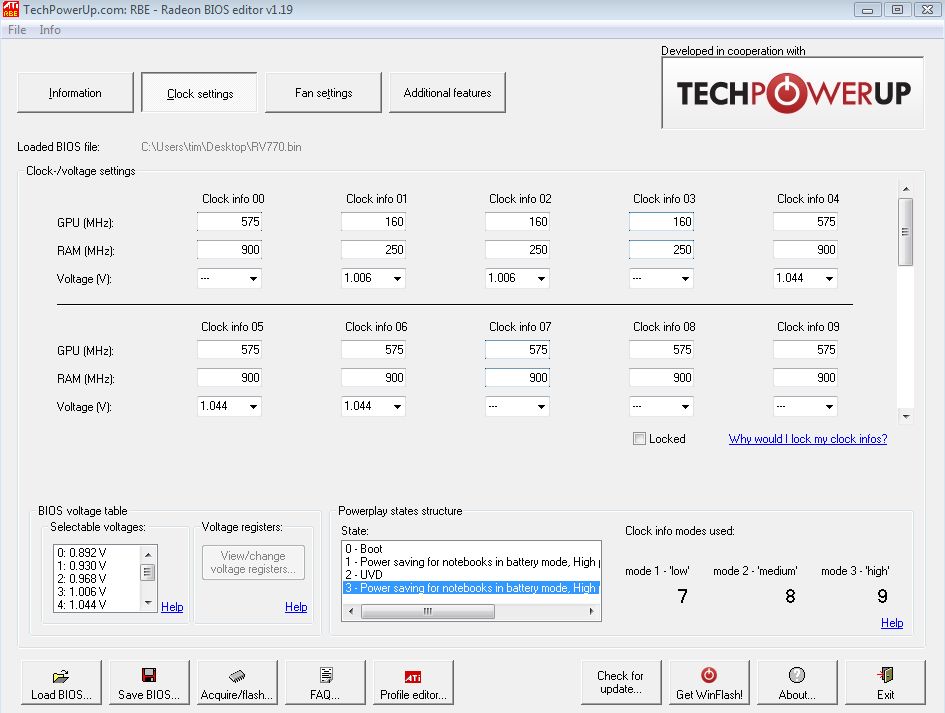Viewport: 945px width, 713px height.
Task: Click left arrow of Powerplay states scrollbar
Action: [x=351, y=611]
